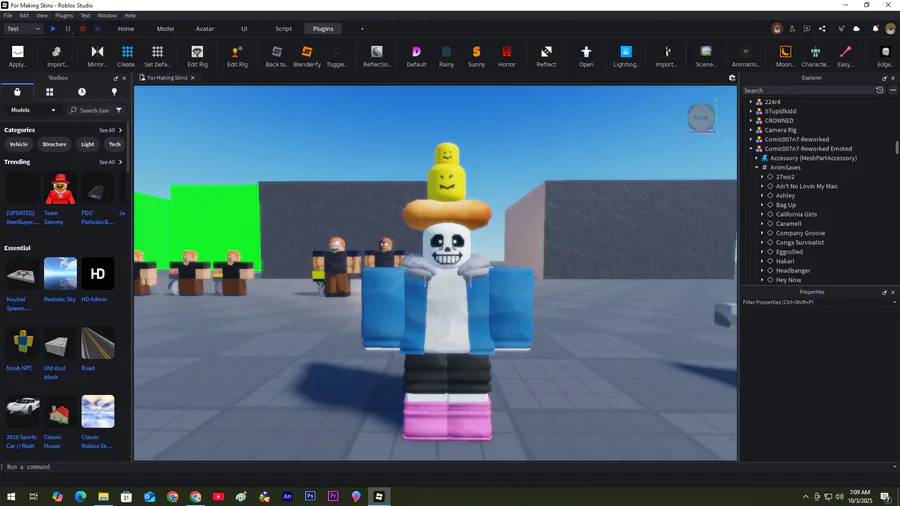
Task: Click the Set Default grid plugin icon
Action: pyautogui.click(x=157, y=52)
